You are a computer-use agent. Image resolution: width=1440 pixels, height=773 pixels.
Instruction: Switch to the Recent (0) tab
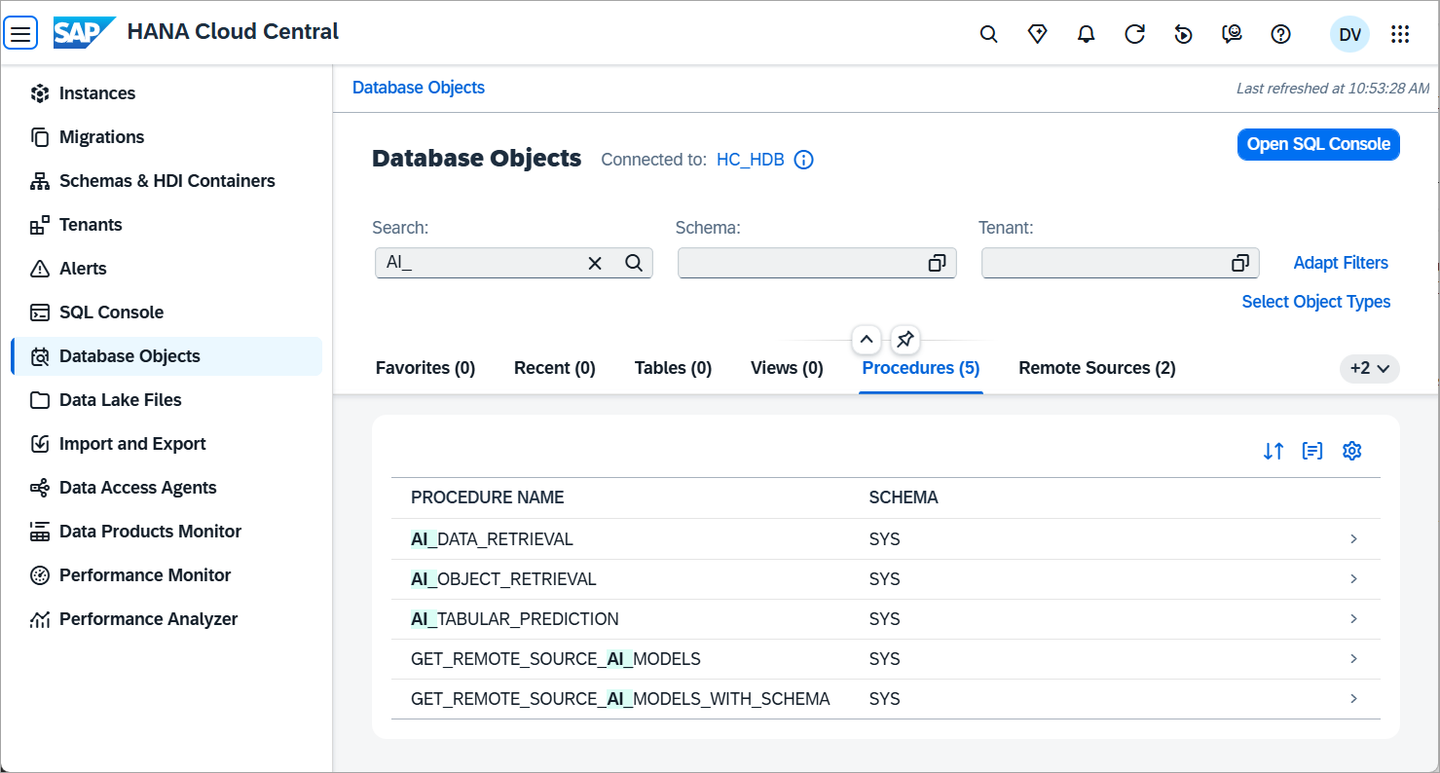click(x=555, y=368)
